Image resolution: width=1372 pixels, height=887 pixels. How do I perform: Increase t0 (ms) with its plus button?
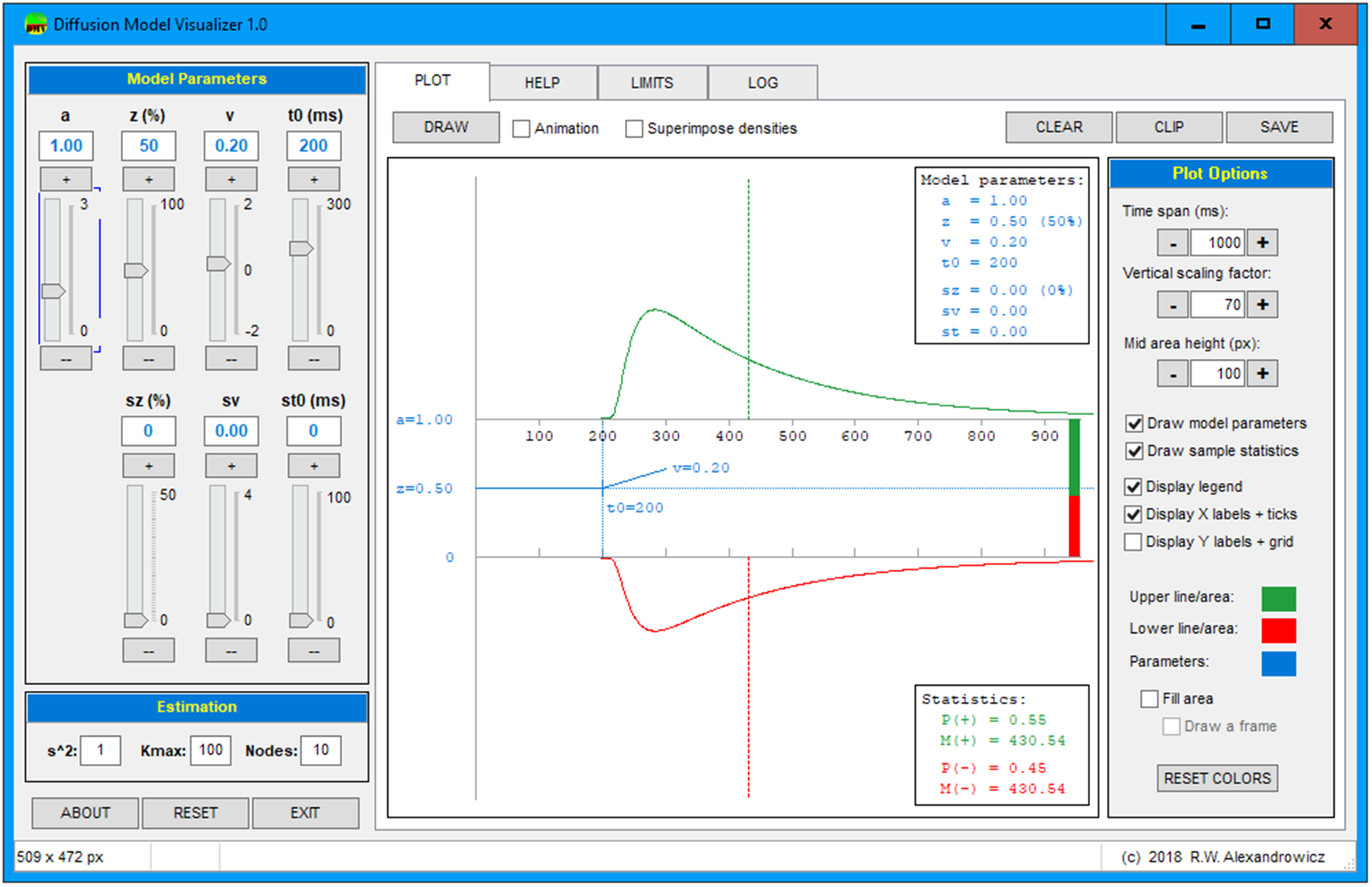tap(314, 180)
